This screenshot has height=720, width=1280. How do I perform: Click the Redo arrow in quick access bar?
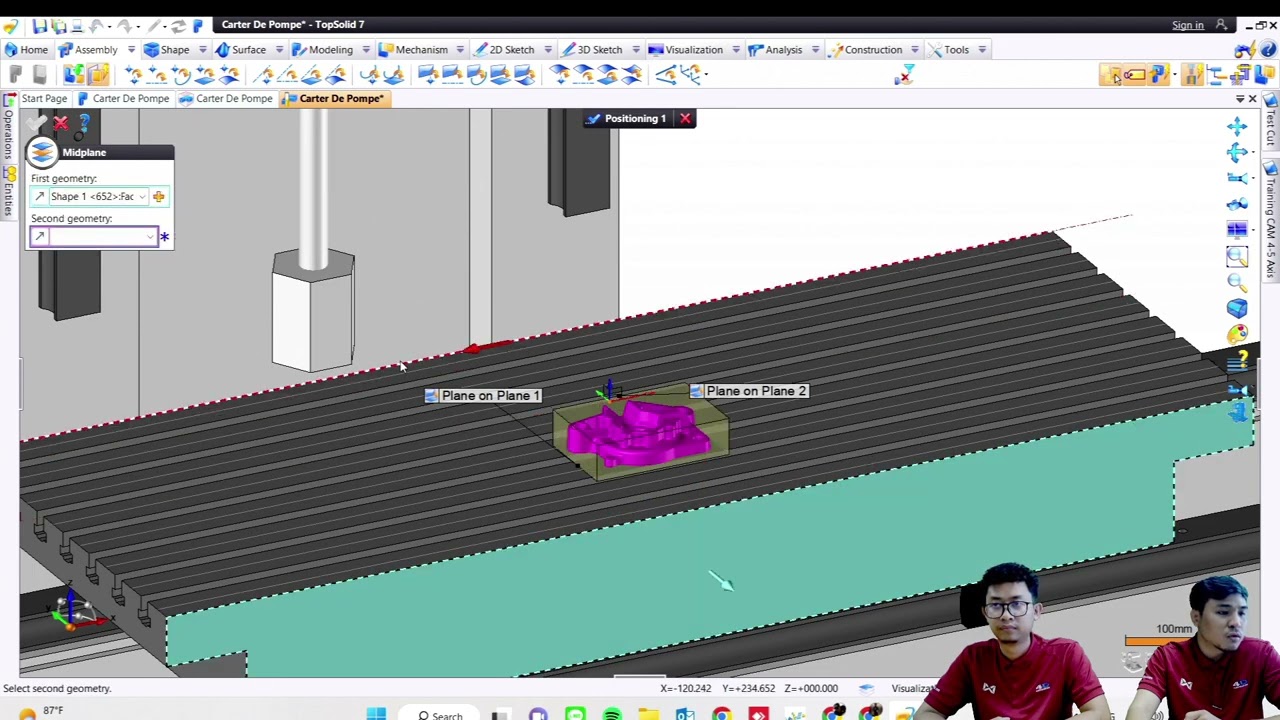coord(126,25)
